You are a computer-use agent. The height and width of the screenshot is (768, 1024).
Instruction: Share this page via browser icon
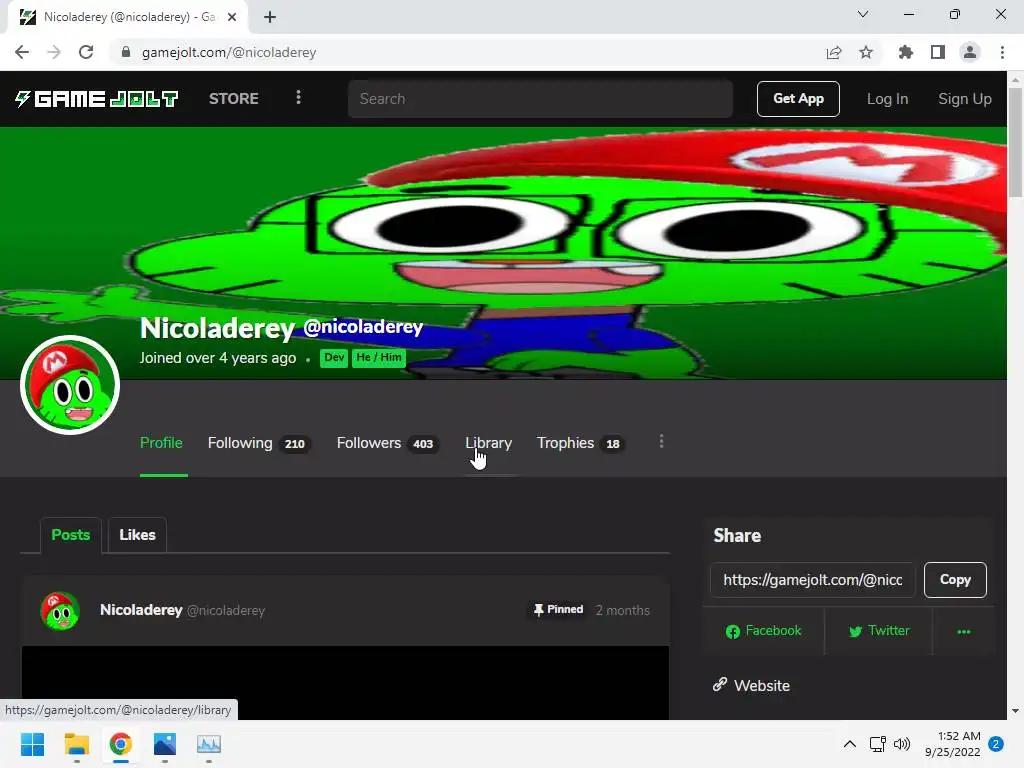coord(833,52)
